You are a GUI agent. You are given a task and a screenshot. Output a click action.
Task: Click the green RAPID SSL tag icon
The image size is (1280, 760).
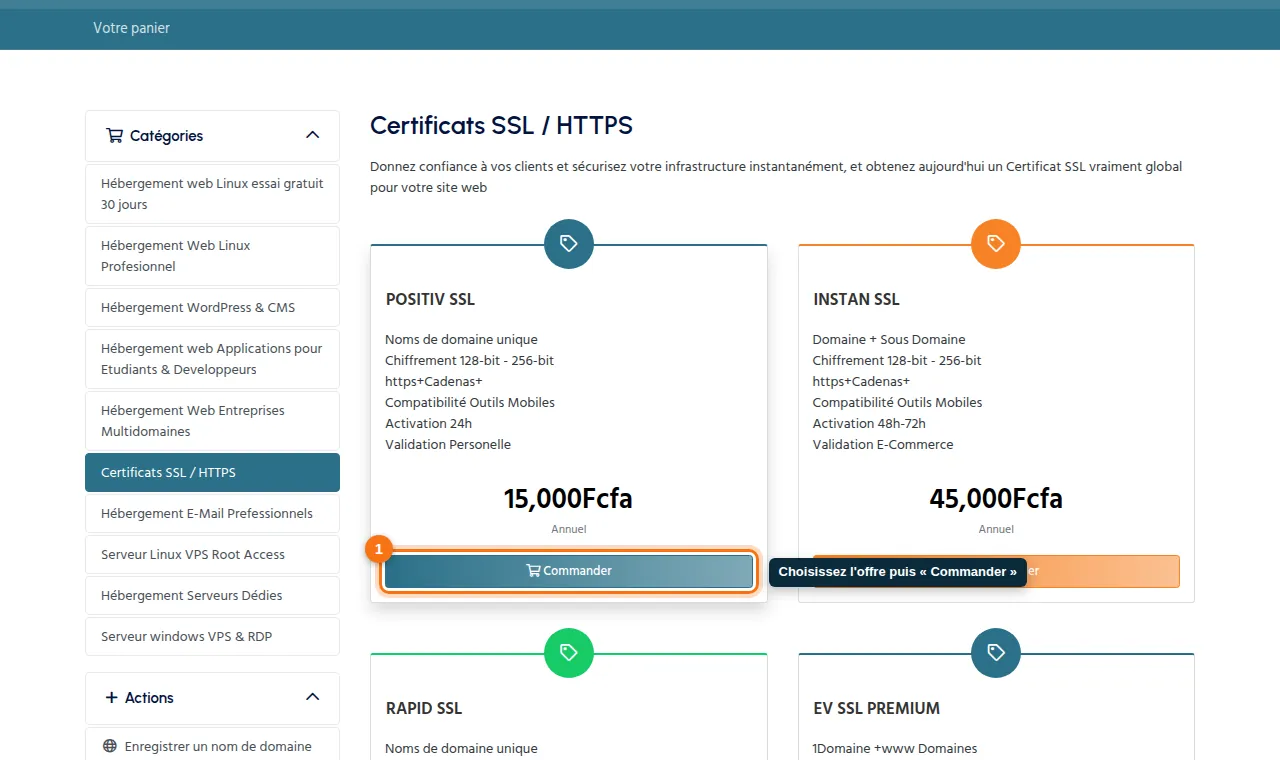(569, 652)
